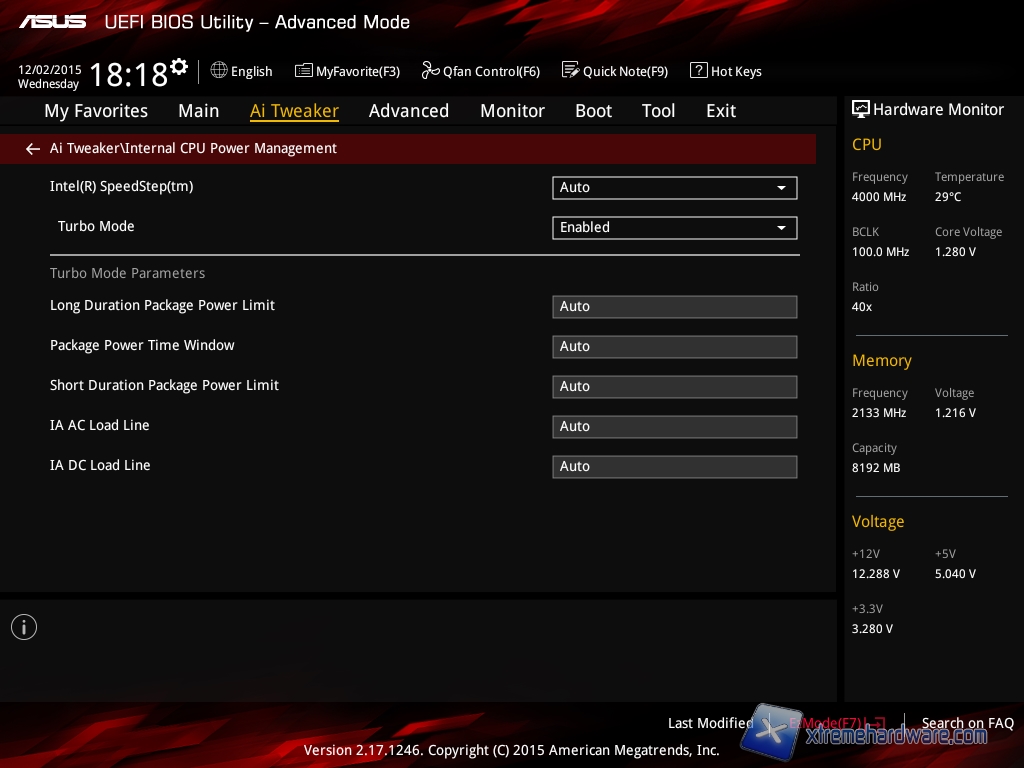The image size is (1024, 768).
Task: Click Search on FAQ link
Action: (x=967, y=723)
